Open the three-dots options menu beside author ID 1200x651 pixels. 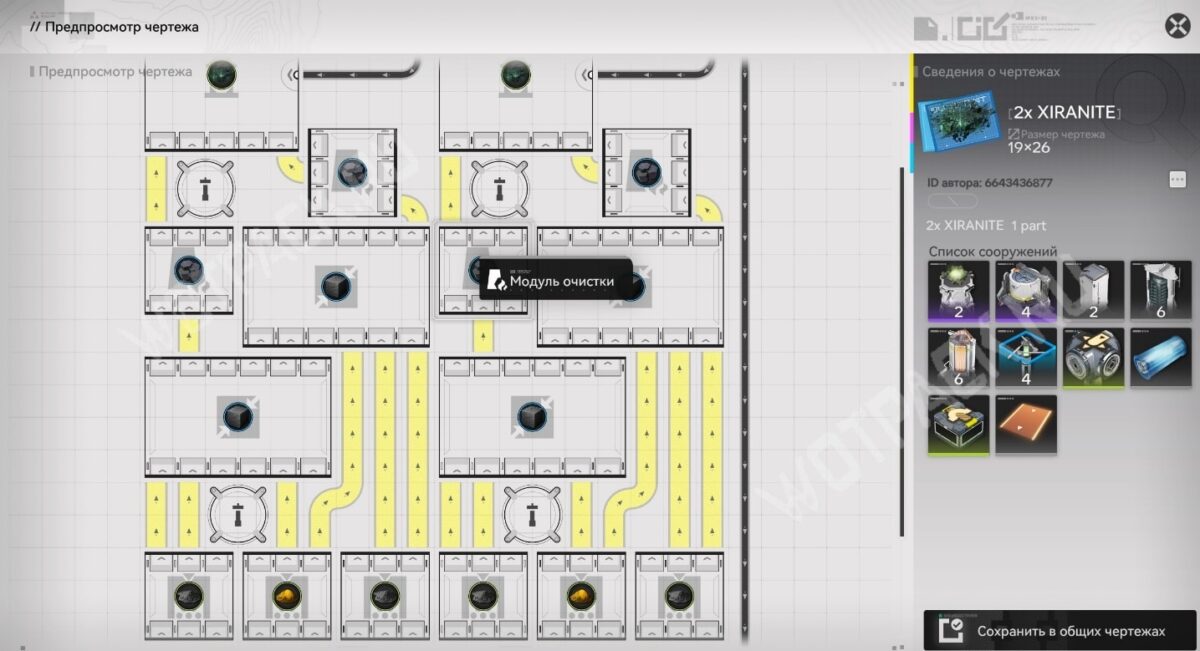(1177, 179)
